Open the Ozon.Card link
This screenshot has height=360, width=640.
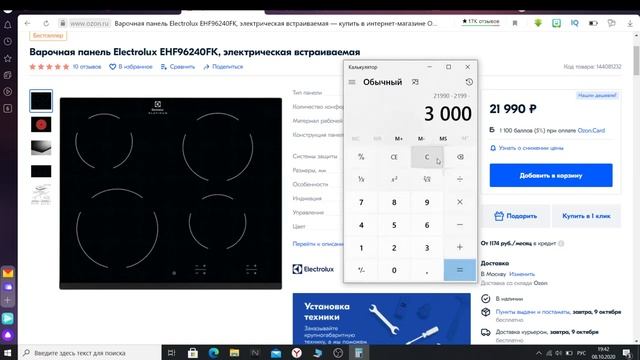click(x=591, y=131)
